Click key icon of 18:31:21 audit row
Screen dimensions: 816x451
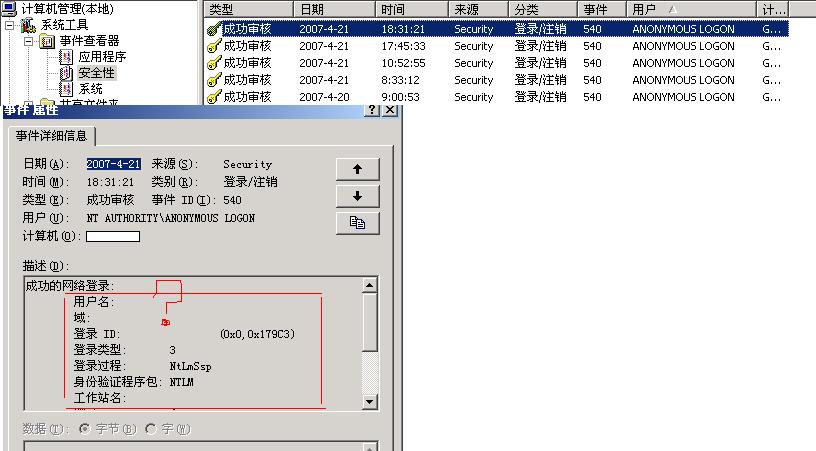point(214,29)
